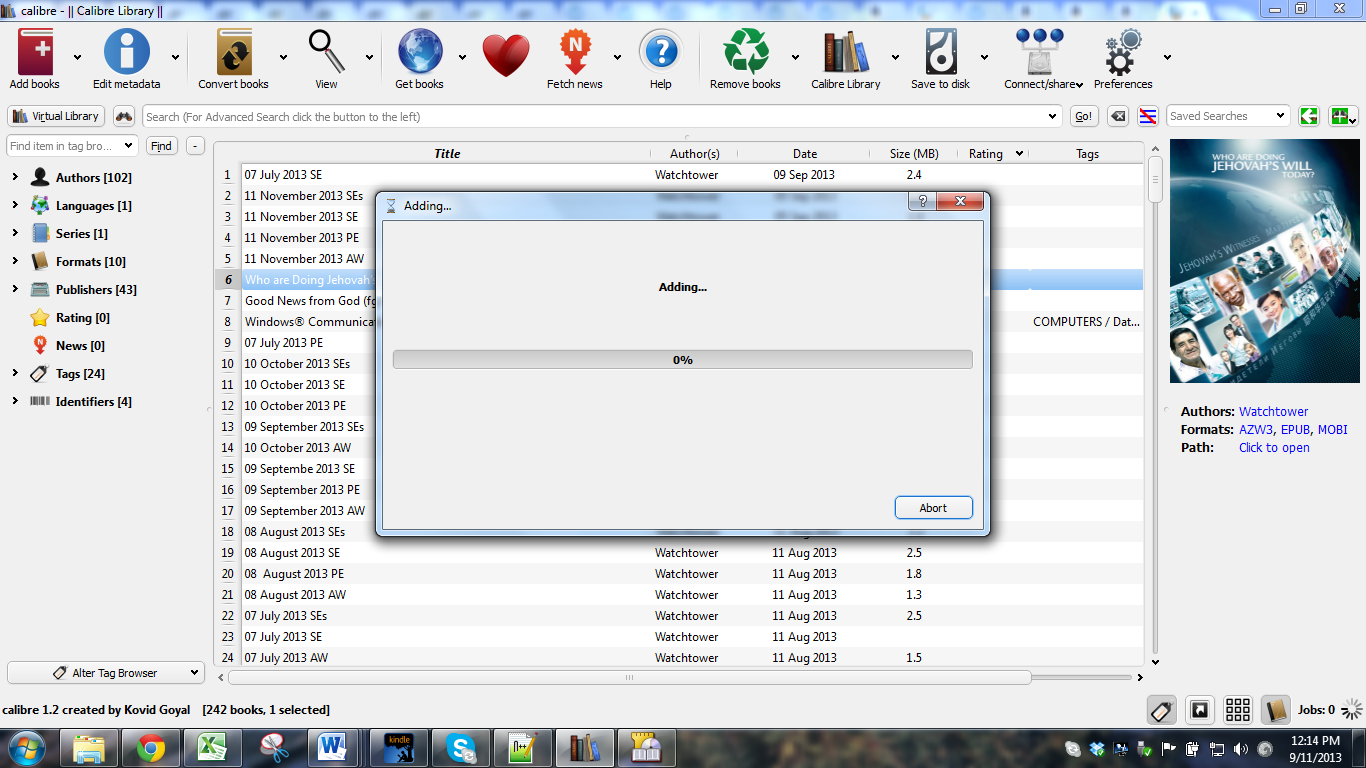The height and width of the screenshot is (768, 1366).
Task: Expand Publishers [43] category
Action: pos(15,290)
